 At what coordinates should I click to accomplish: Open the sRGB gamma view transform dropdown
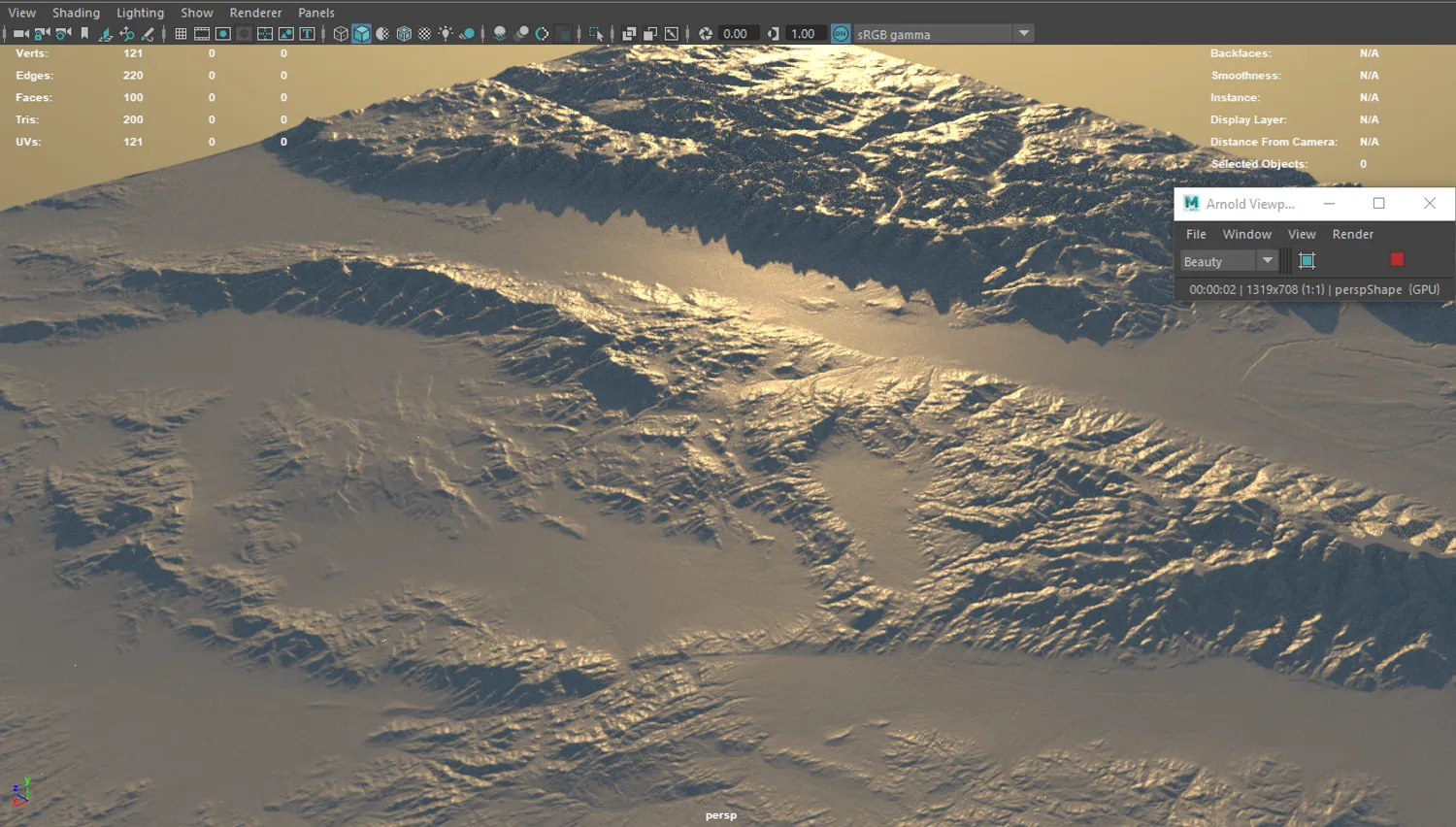[x=1023, y=34]
